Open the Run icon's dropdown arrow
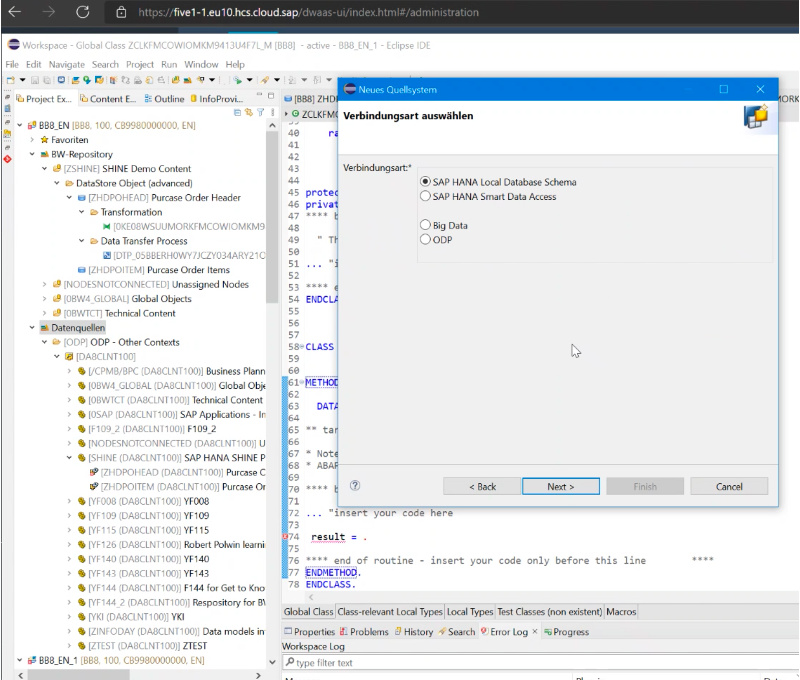800x680 pixels. point(249,80)
